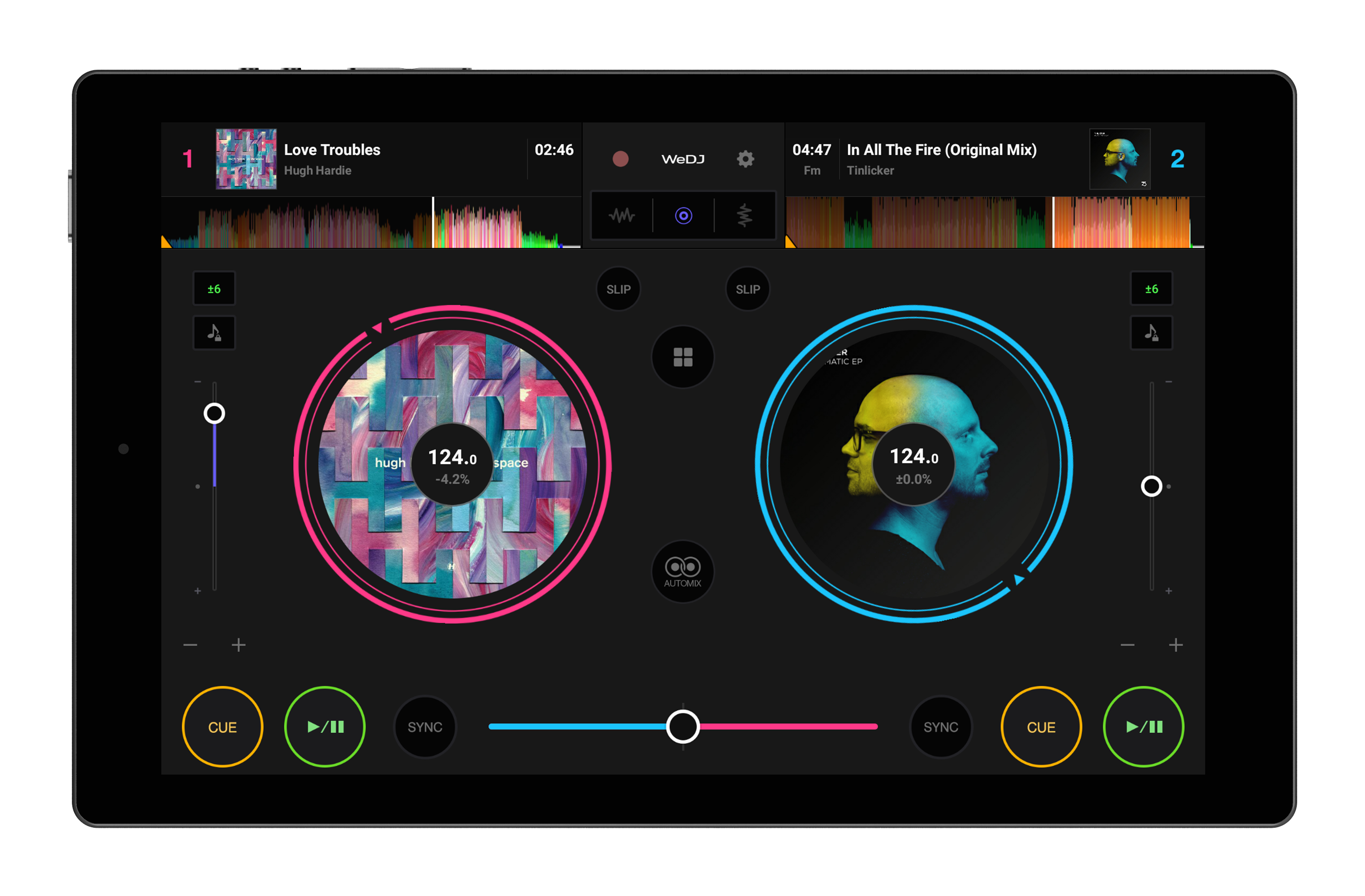This screenshot has height=896, width=1365.
Task: Play or pause deck 1
Action: [325, 727]
